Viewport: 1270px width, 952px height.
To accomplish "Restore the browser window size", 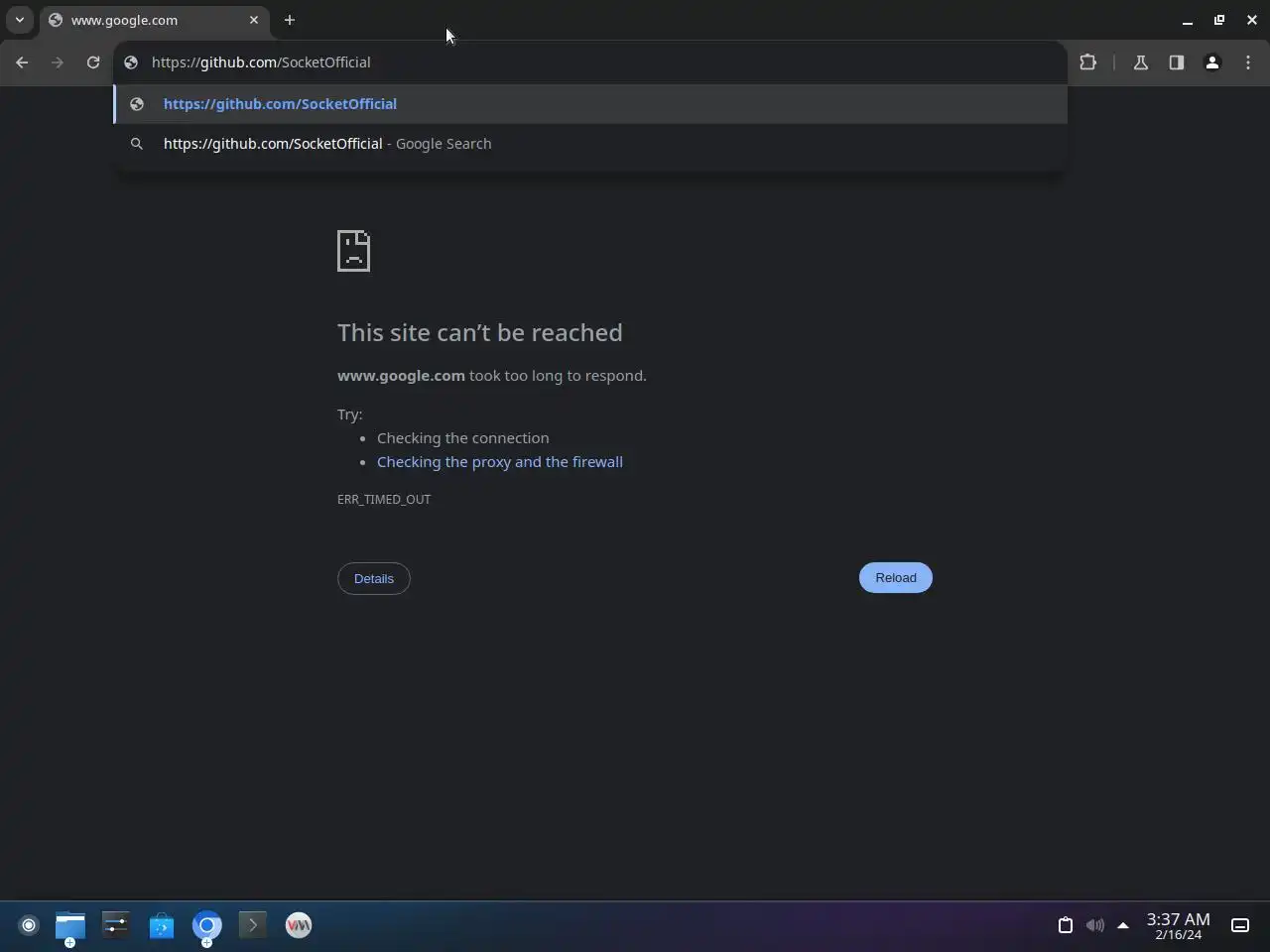I will pos(1219,20).
